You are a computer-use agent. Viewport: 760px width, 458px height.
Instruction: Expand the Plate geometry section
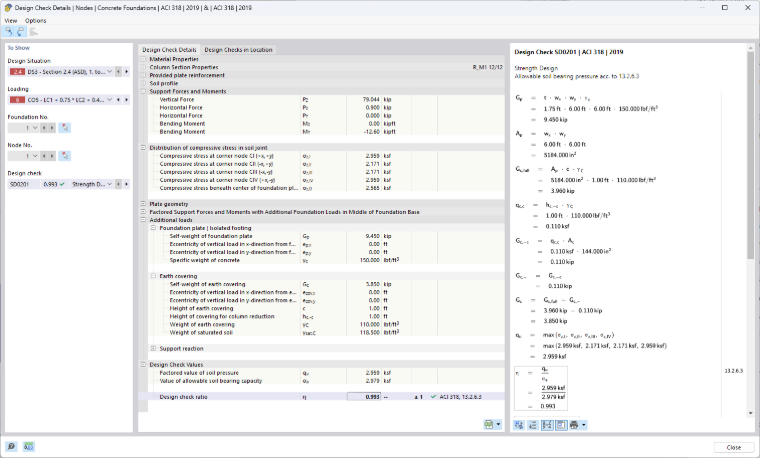click(143, 204)
